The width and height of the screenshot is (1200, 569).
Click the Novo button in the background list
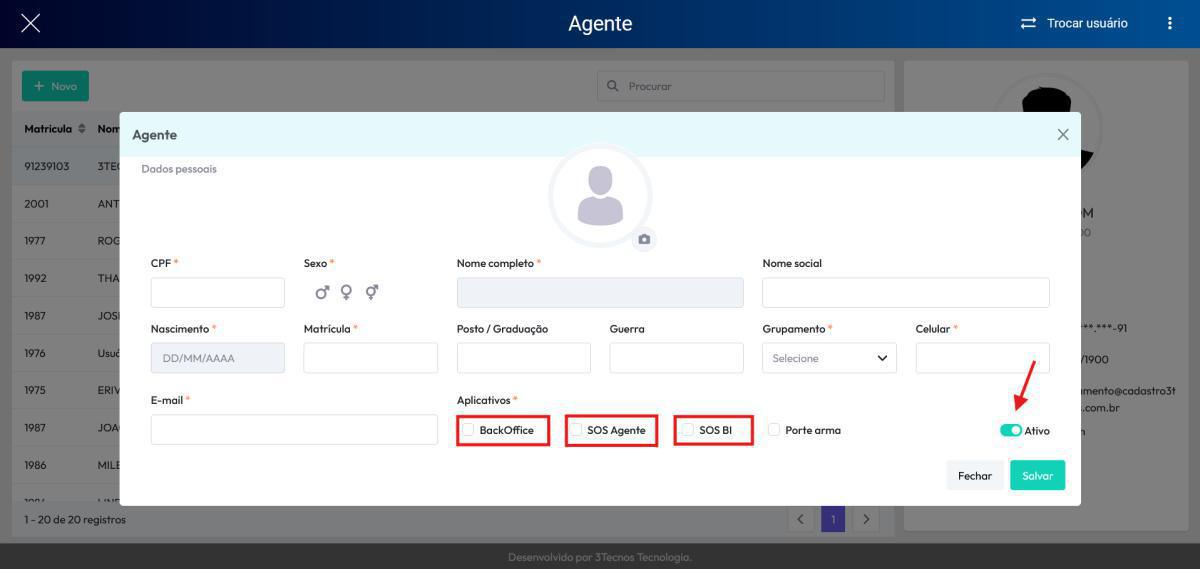[55, 86]
